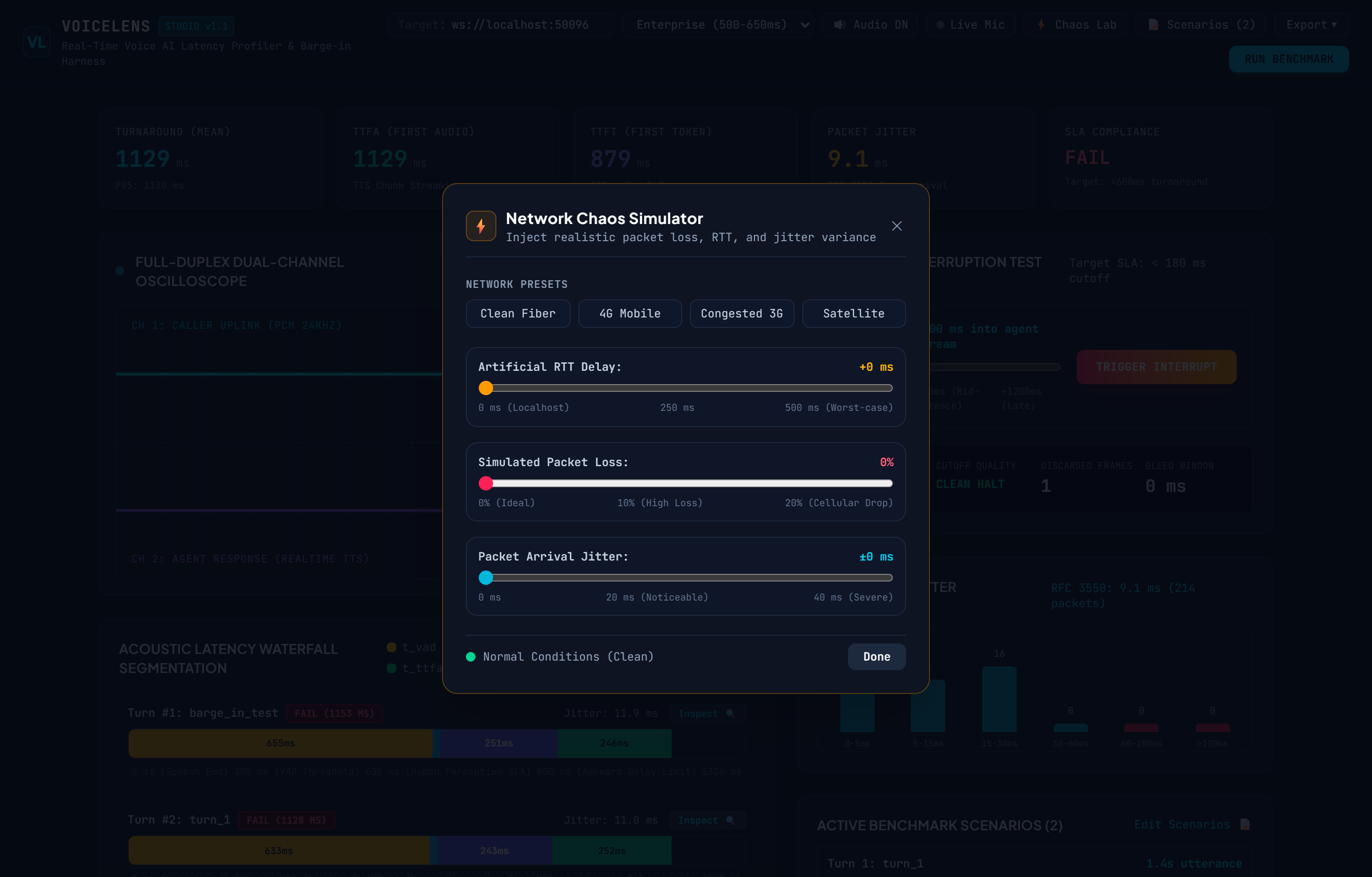Click the VL logo icon
Image resolution: width=1372 pixels, height=877 pixels.
tap(37, 42)
